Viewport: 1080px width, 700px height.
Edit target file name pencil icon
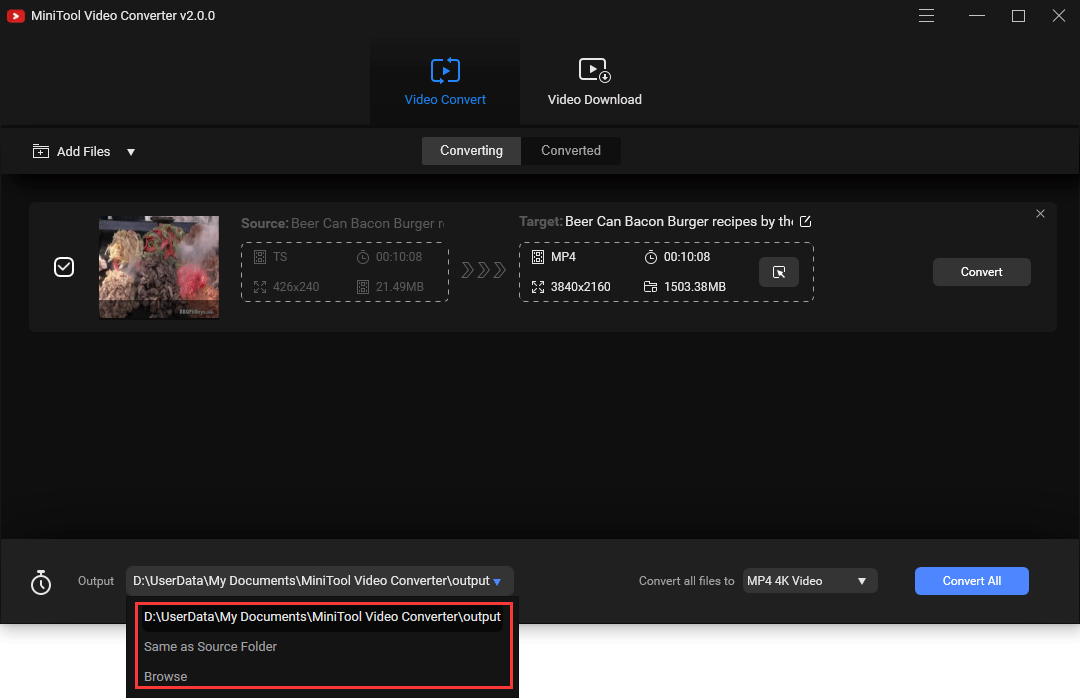click(806, 221)
